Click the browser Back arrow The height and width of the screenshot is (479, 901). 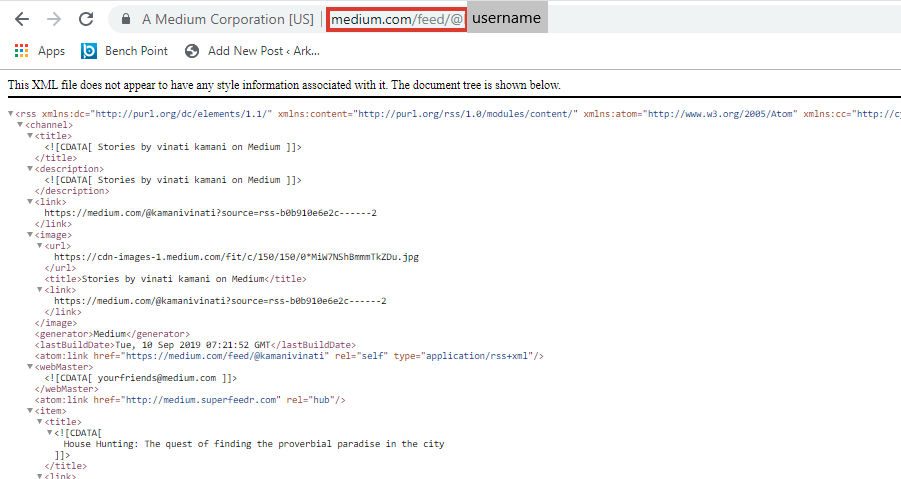[22, 19]
